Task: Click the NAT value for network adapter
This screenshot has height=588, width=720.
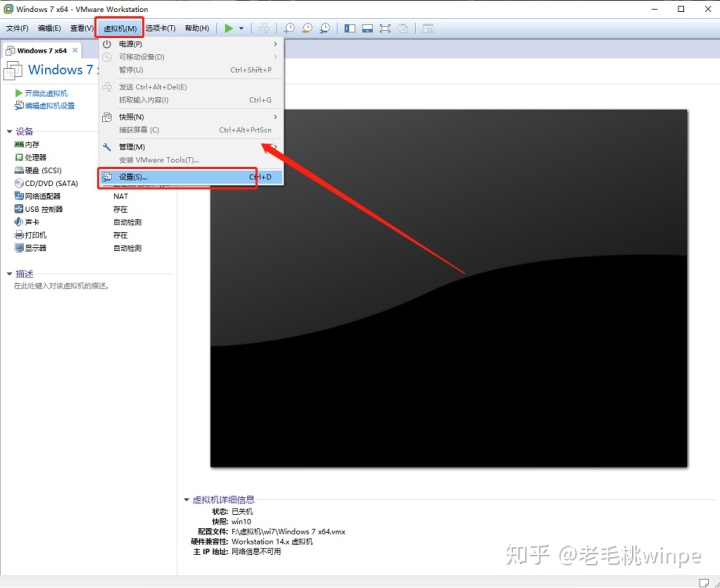Action: [121, 196]
